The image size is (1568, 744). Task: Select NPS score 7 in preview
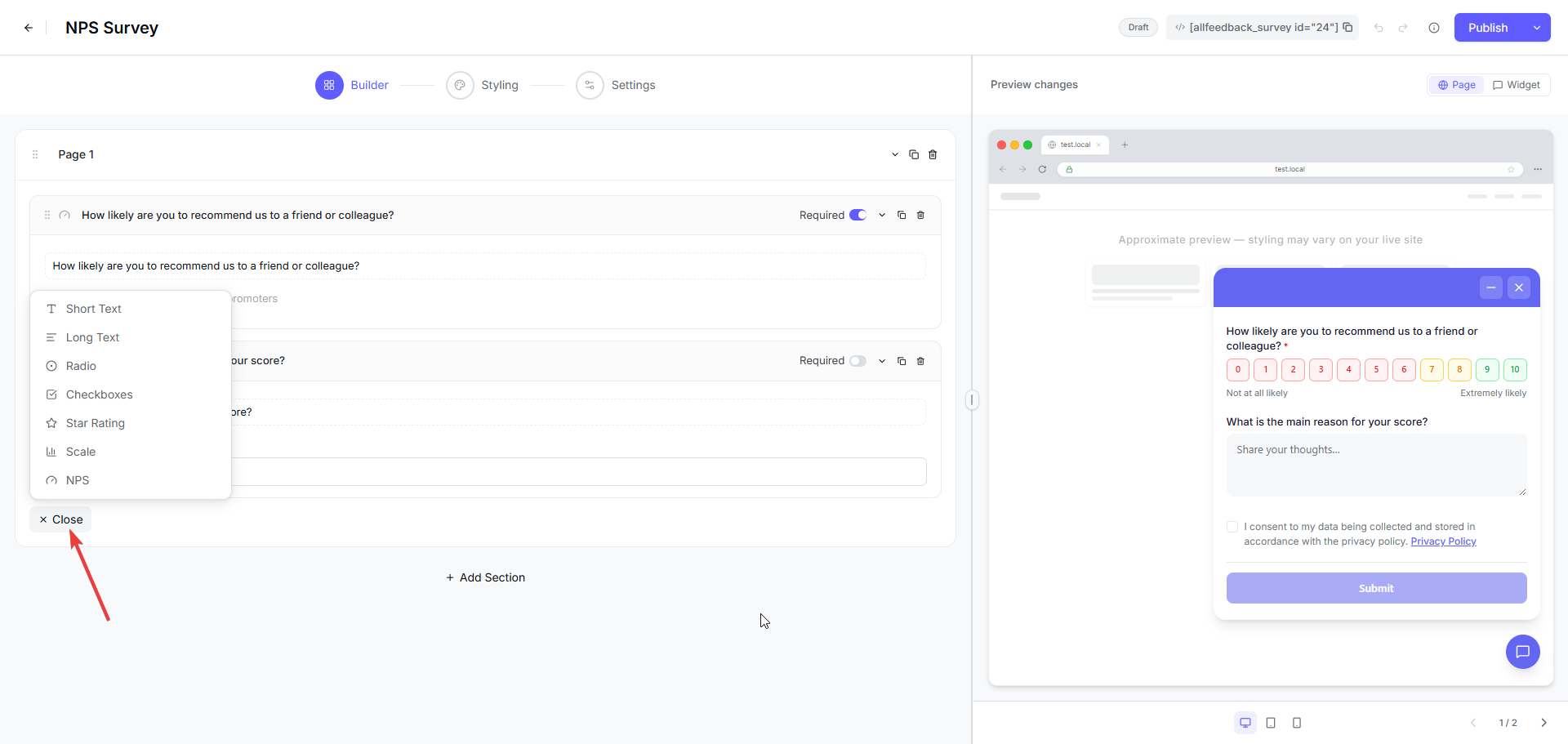click(1432, 370)
